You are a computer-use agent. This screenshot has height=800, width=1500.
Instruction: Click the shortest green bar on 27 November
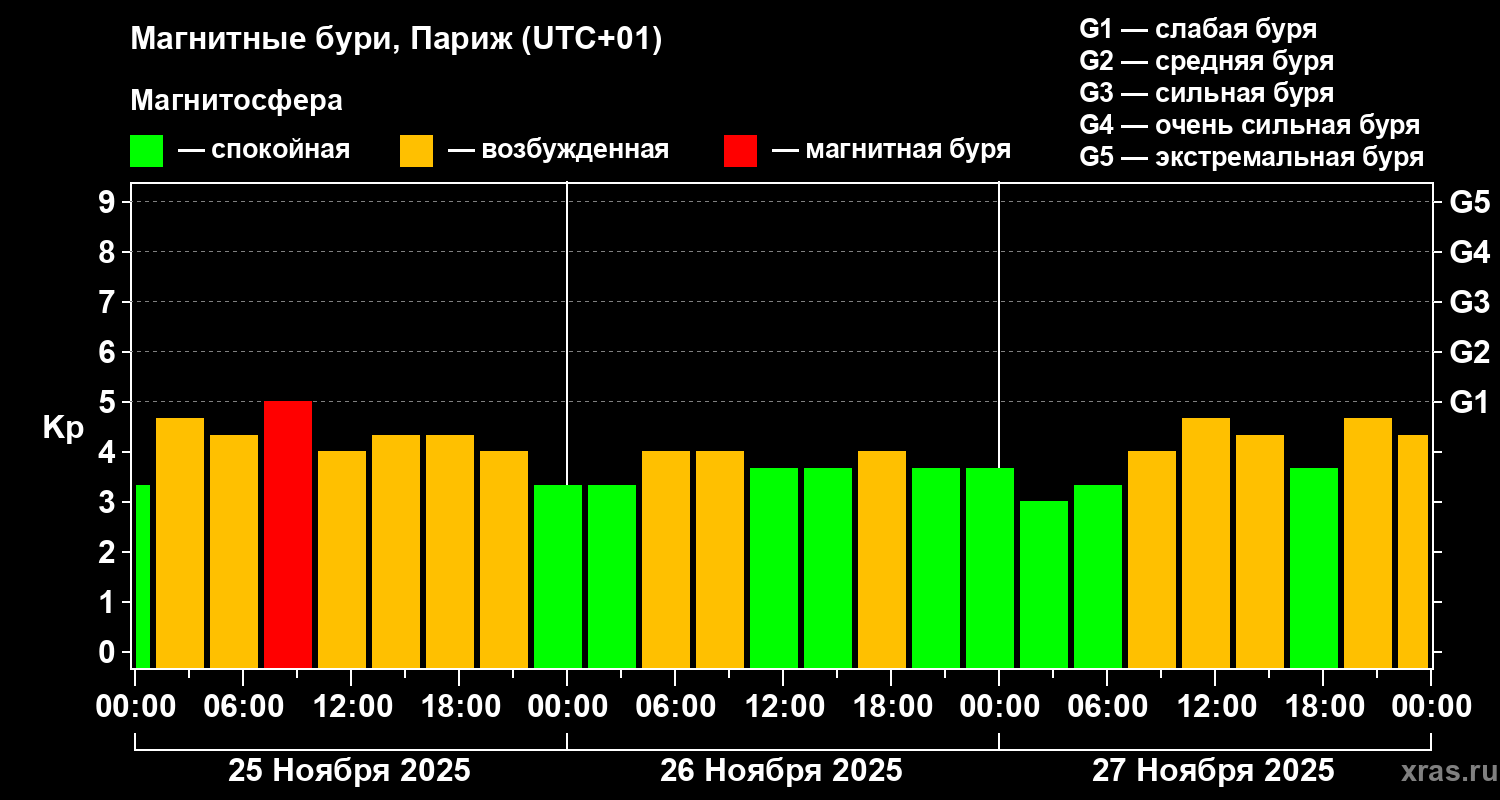(1044, 584)
